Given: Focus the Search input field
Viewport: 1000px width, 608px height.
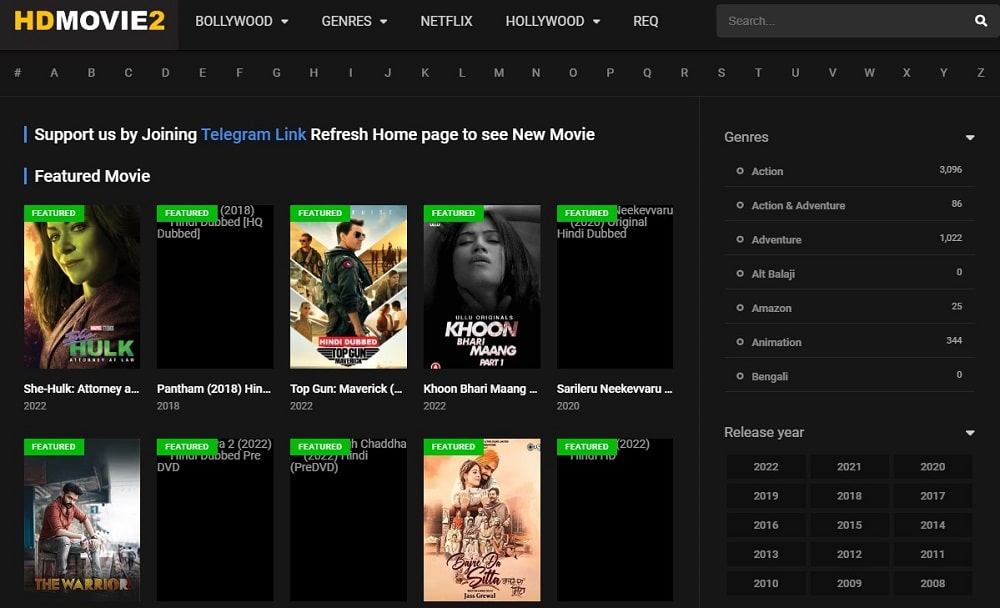Looking at the screenshot, I should [845, 21].
